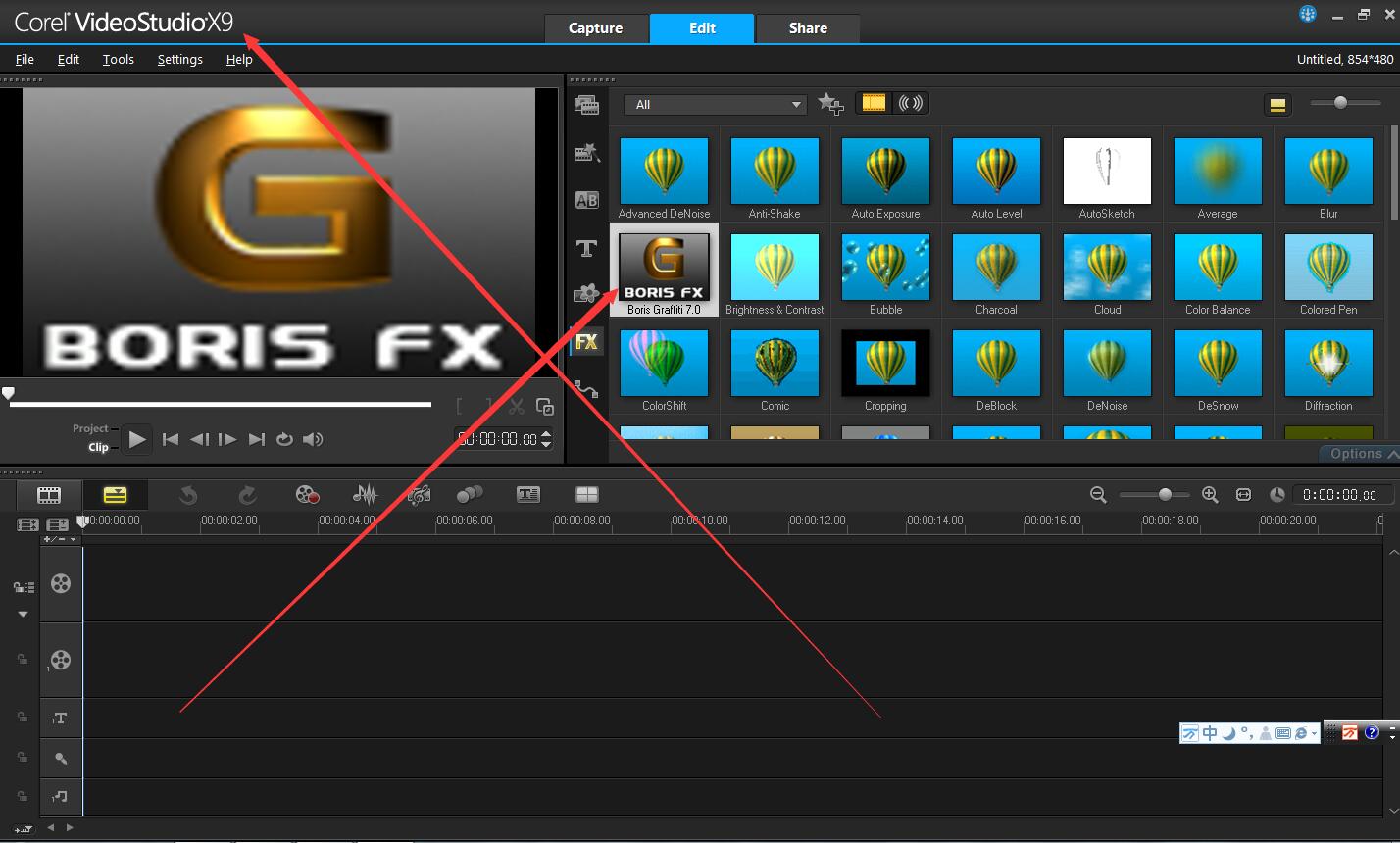The height and width of the screenshot is (843, 1400).
Task: Select the Music track header
Action: (x=61, y=797)
